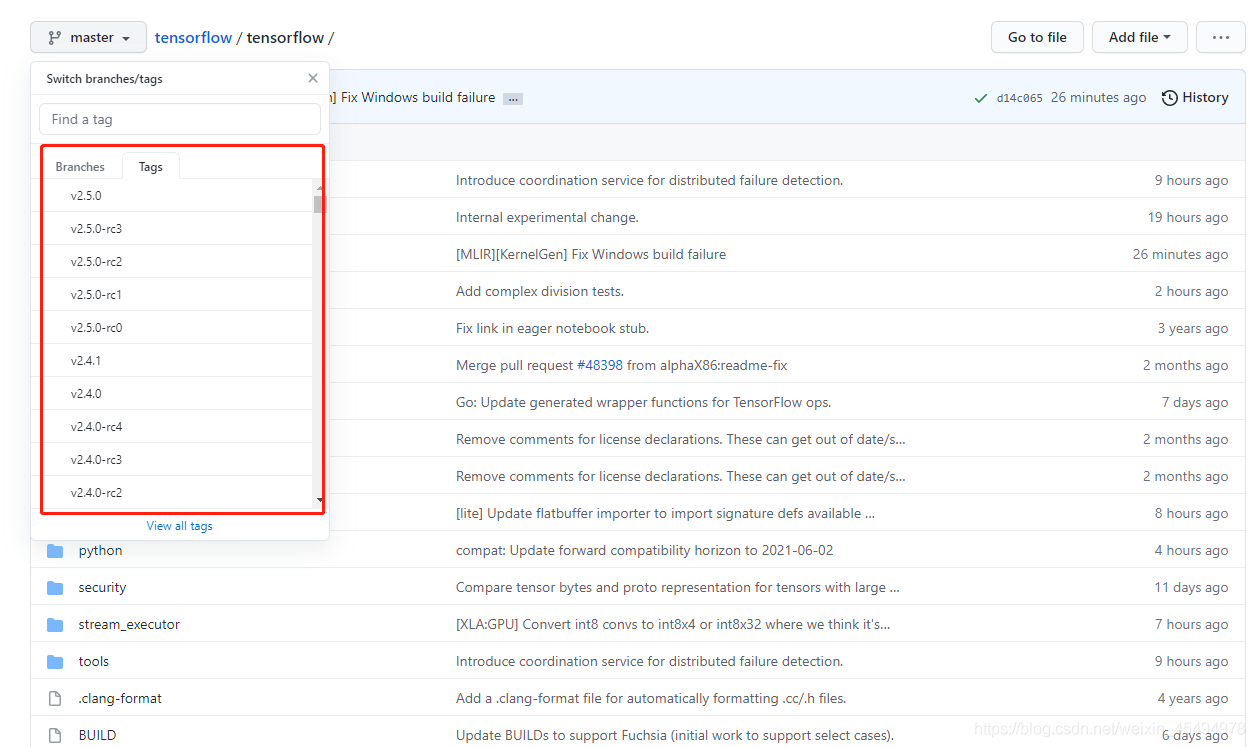Click the '3 years ago' timestamp
The height and width of the screenshot is (747, 1255).
[x=1193, y=328]
